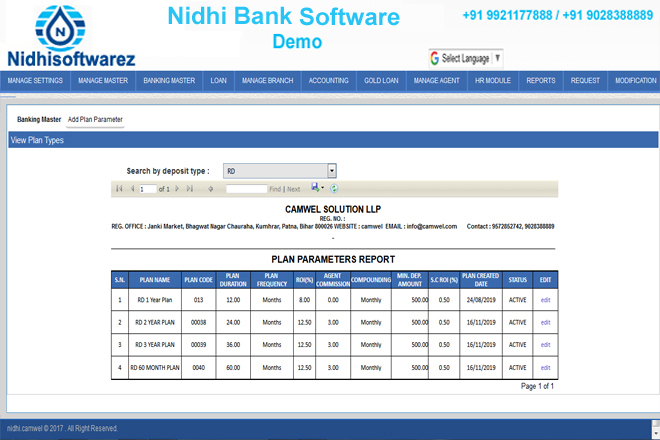Screen dimensions: 660x440
Task: Select the PLAN CODE column header
Action: 199,280
